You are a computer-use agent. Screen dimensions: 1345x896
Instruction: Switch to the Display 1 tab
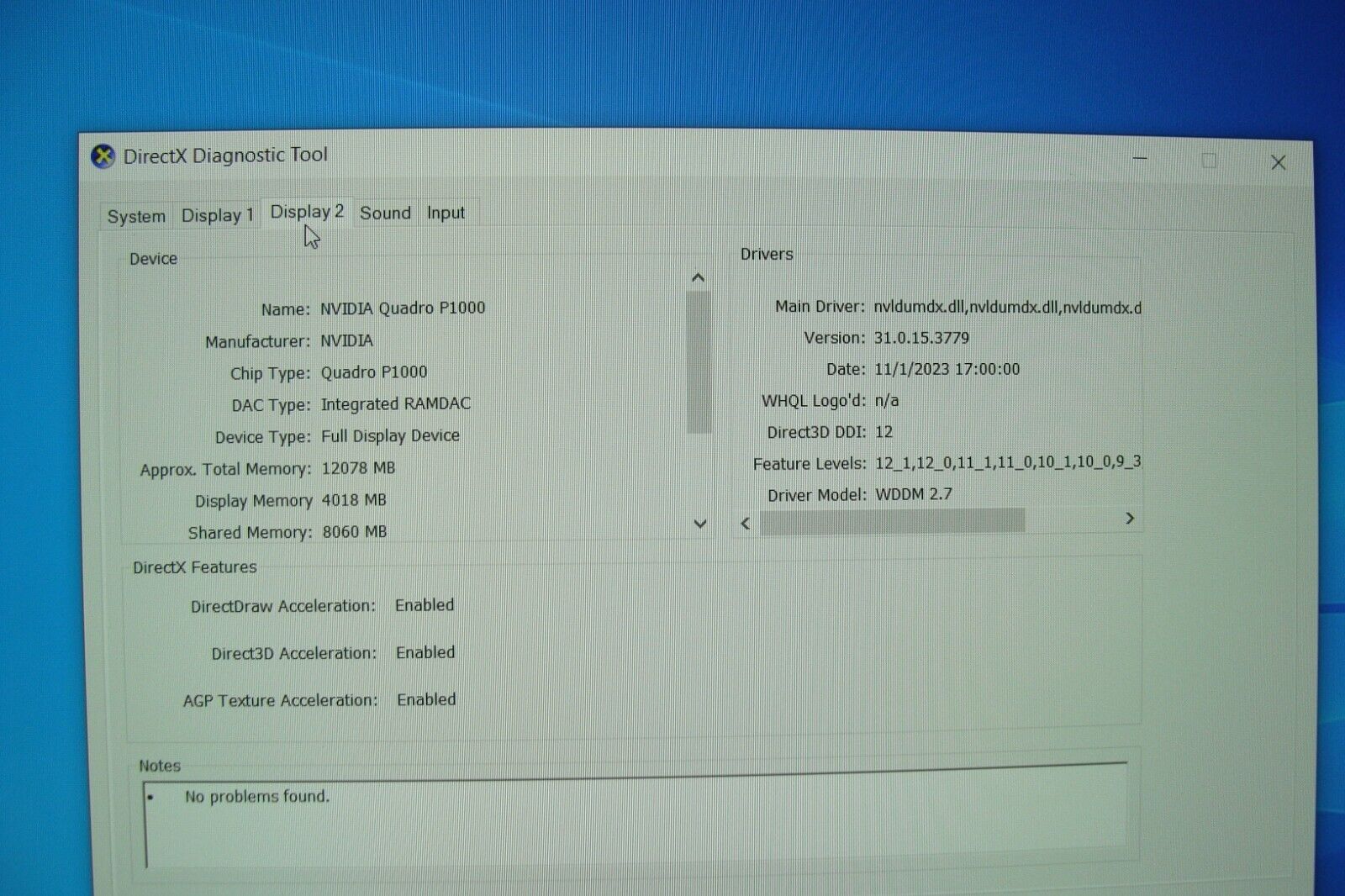coord(217,215)
